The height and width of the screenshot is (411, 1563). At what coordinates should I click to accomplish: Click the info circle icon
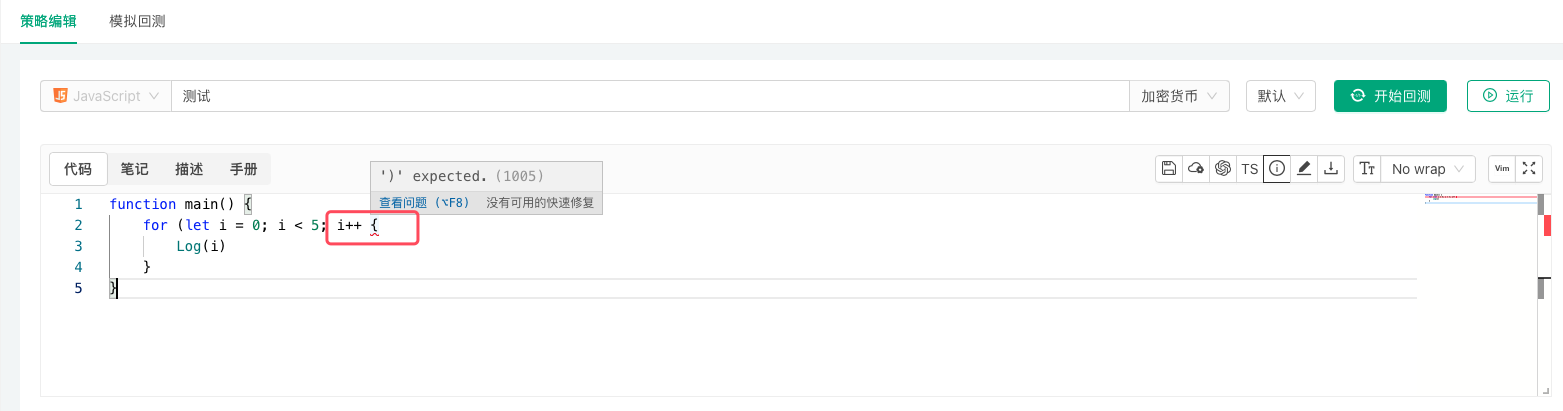(x=1276, y=169)
